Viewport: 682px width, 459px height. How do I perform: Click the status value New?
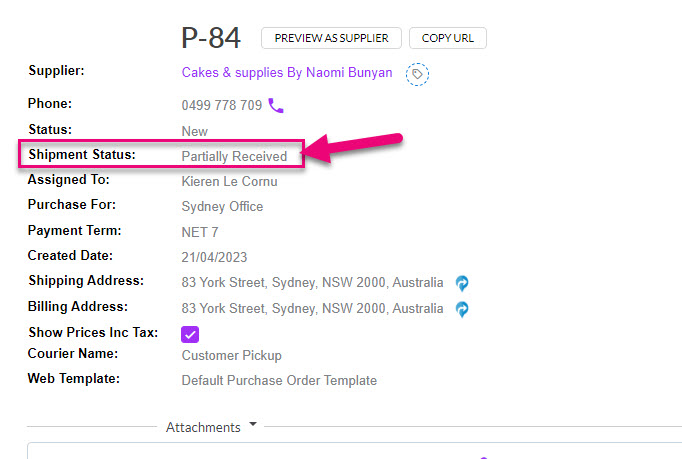point(194,131)
